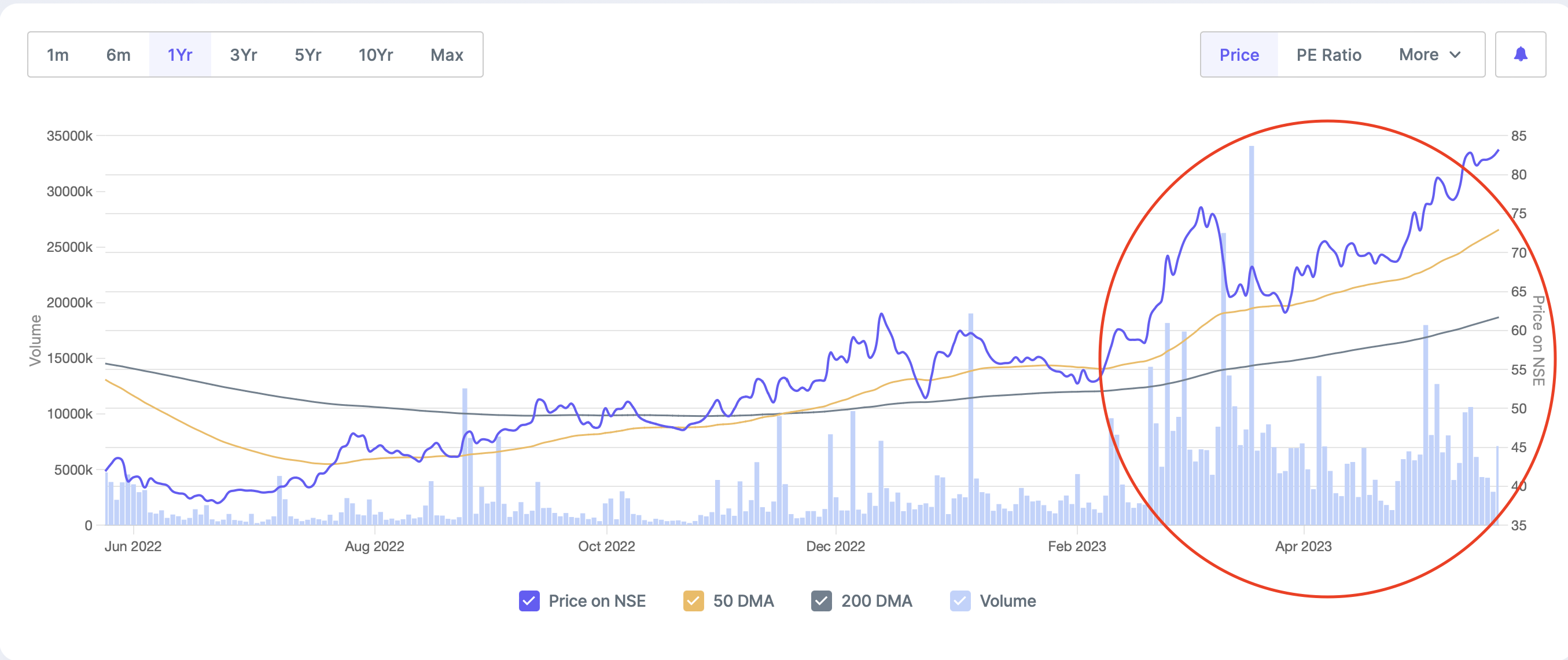
Task: Click the price alert bell icon
Action: coord(1520,55)
